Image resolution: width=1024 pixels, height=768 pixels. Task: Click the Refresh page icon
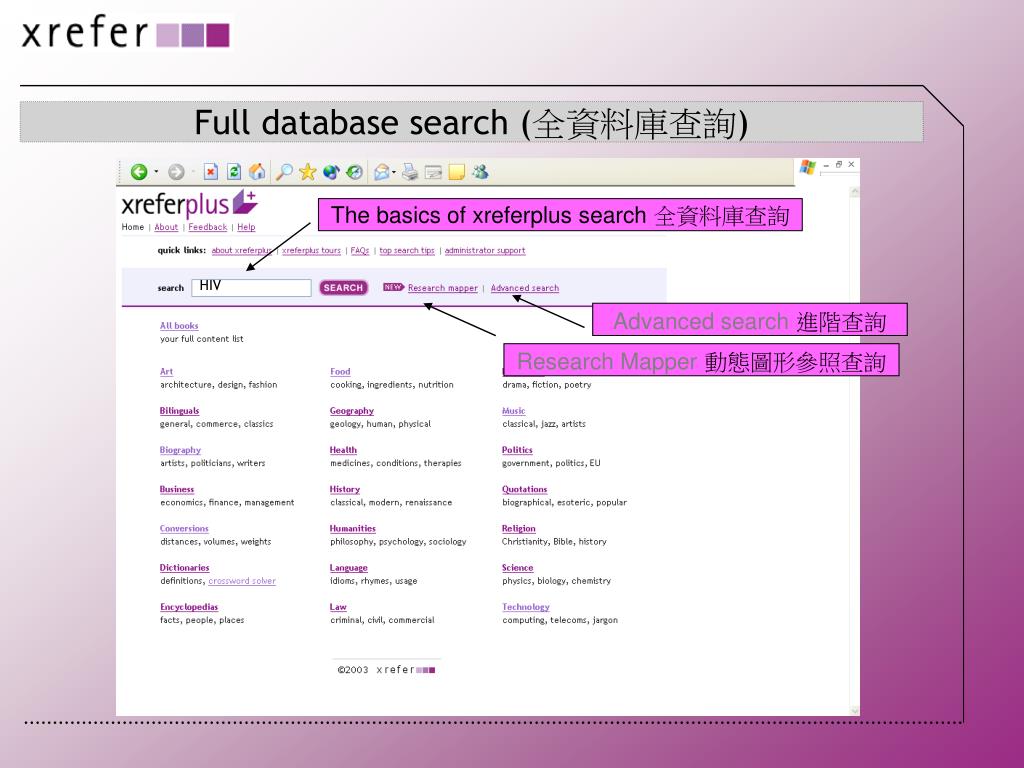point(234,172)
